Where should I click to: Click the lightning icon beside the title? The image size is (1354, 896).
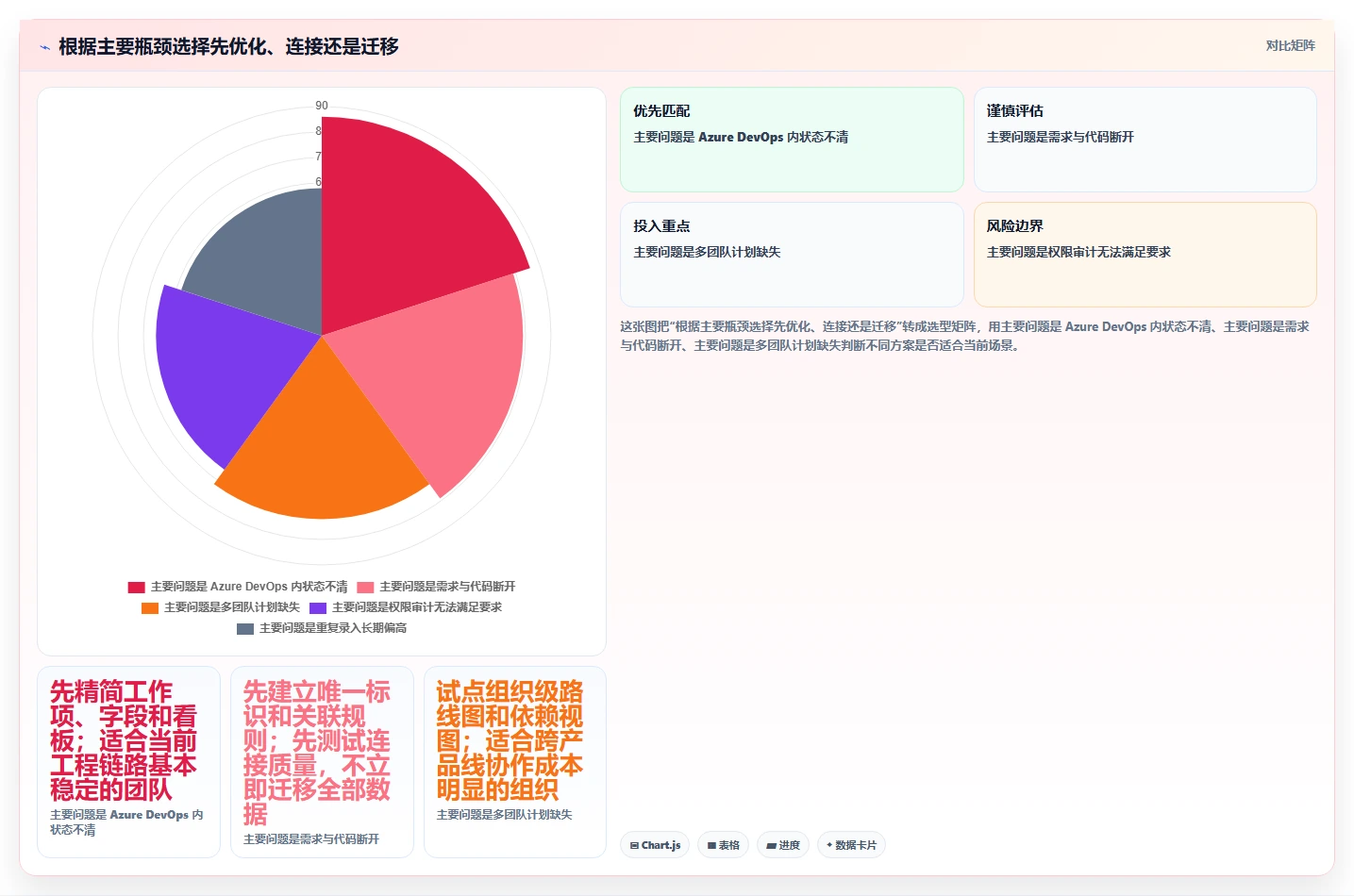coord(44,47)
